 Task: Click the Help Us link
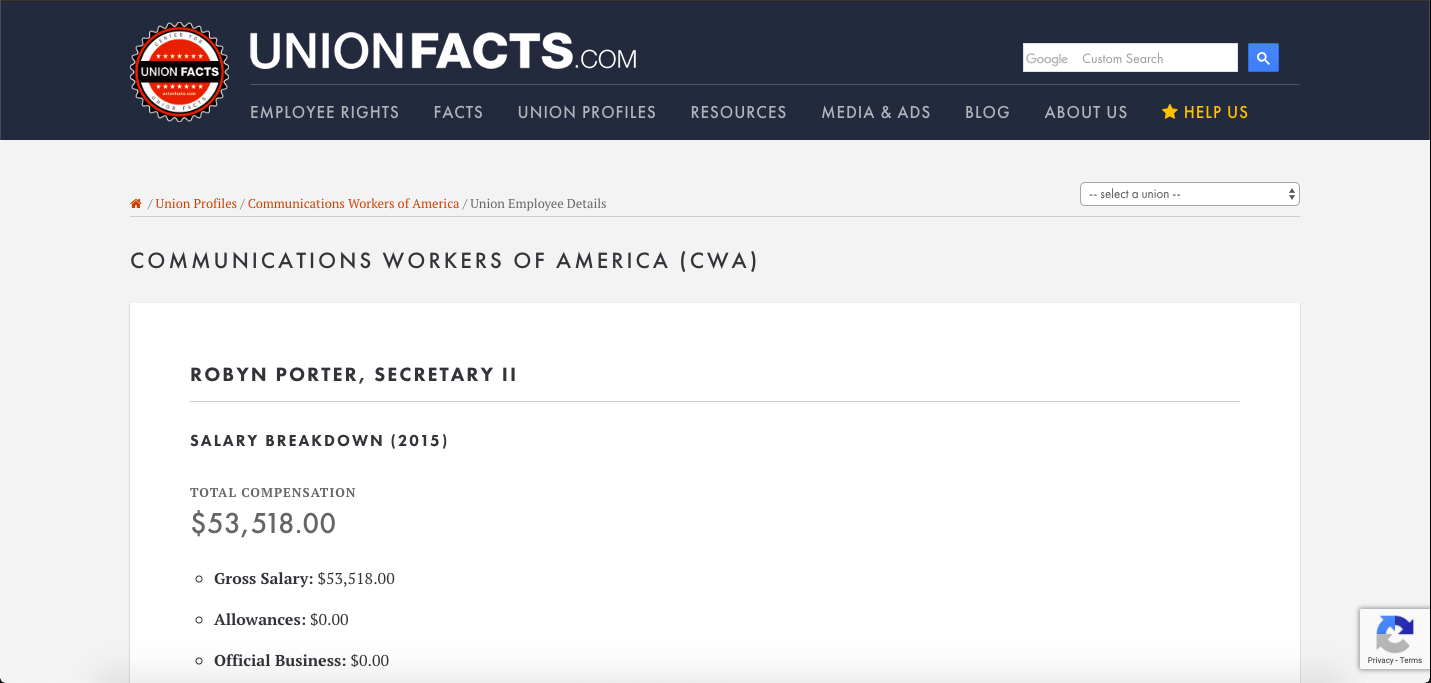tap(1216, 112)
